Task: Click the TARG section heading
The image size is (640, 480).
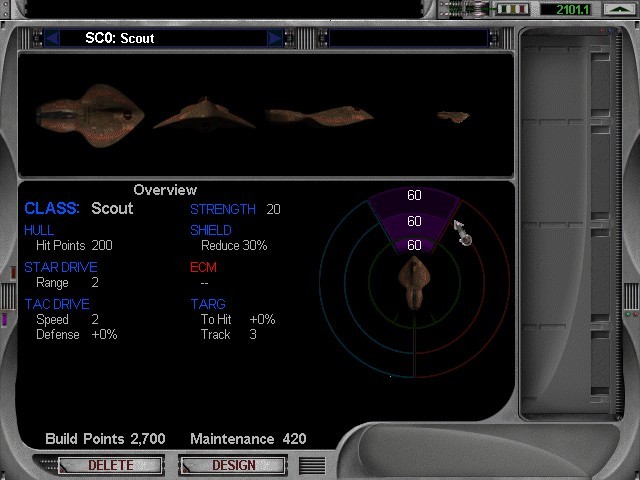Action: (208, 304)
